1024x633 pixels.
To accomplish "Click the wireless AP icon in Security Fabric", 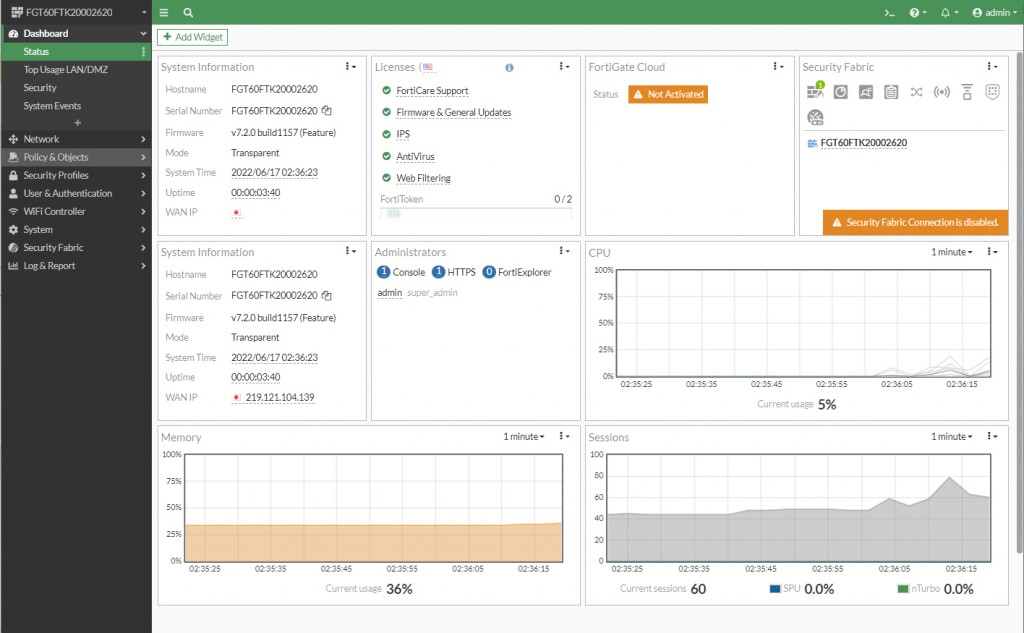I will (x=941, y=92).
